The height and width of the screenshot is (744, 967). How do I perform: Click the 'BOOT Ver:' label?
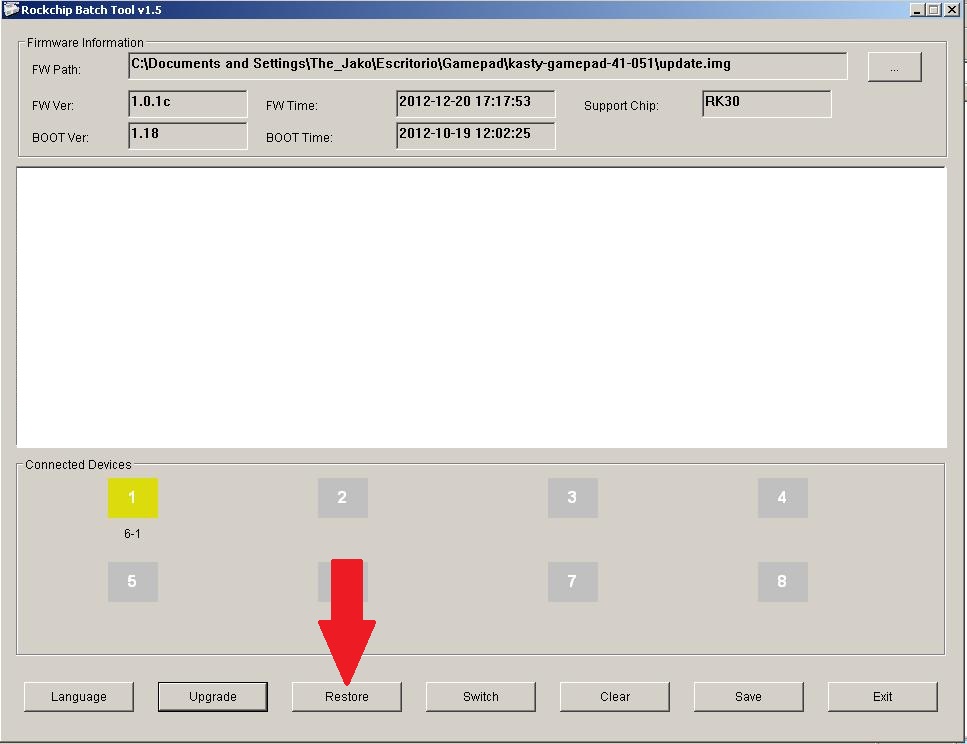tap(60, 138)
